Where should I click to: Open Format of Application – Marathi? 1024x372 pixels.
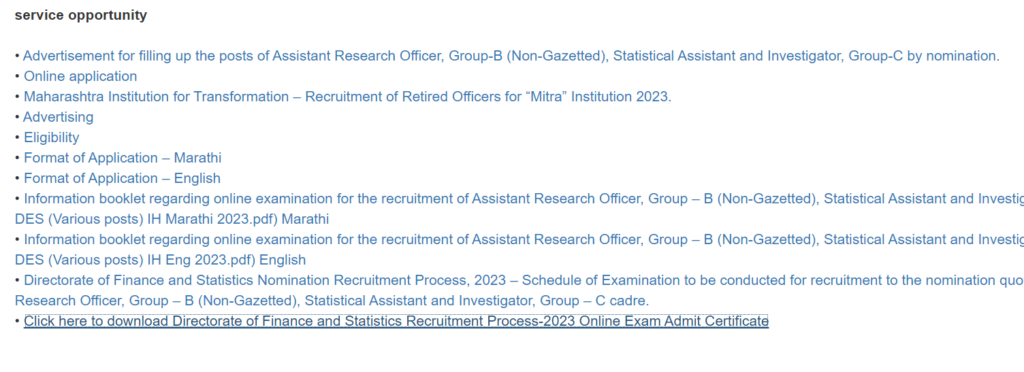click(123, 158)
